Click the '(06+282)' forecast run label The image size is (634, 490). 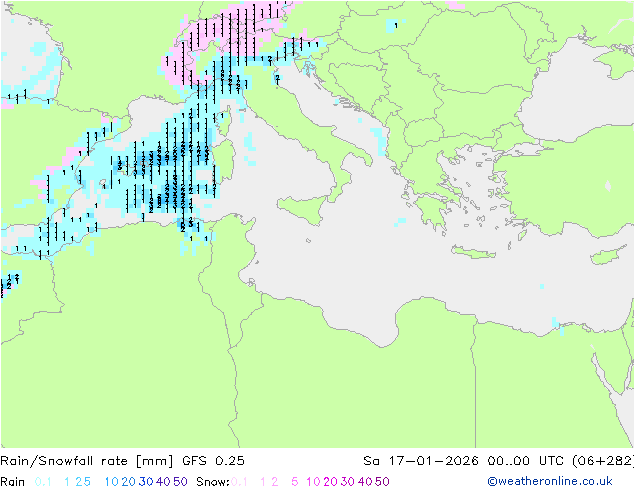(603, 461)
